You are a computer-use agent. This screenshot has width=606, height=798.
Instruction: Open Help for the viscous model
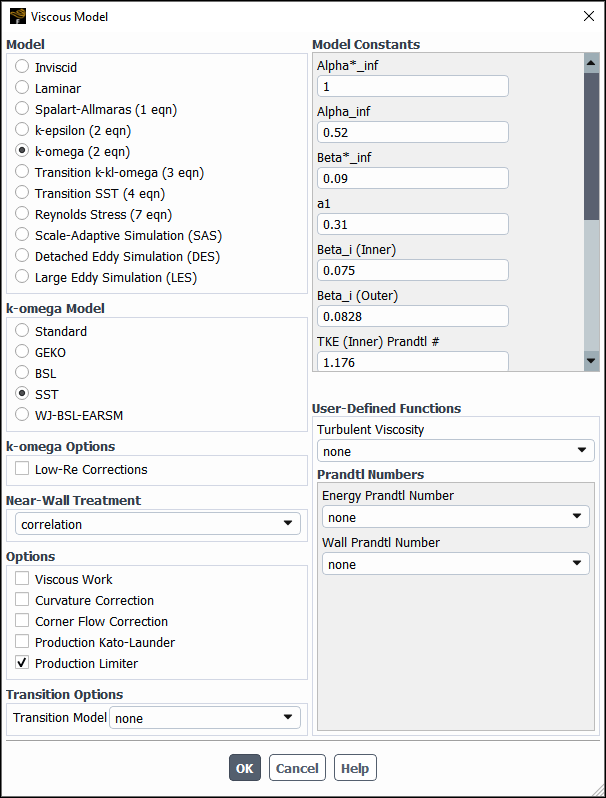(x=355, y=768)
